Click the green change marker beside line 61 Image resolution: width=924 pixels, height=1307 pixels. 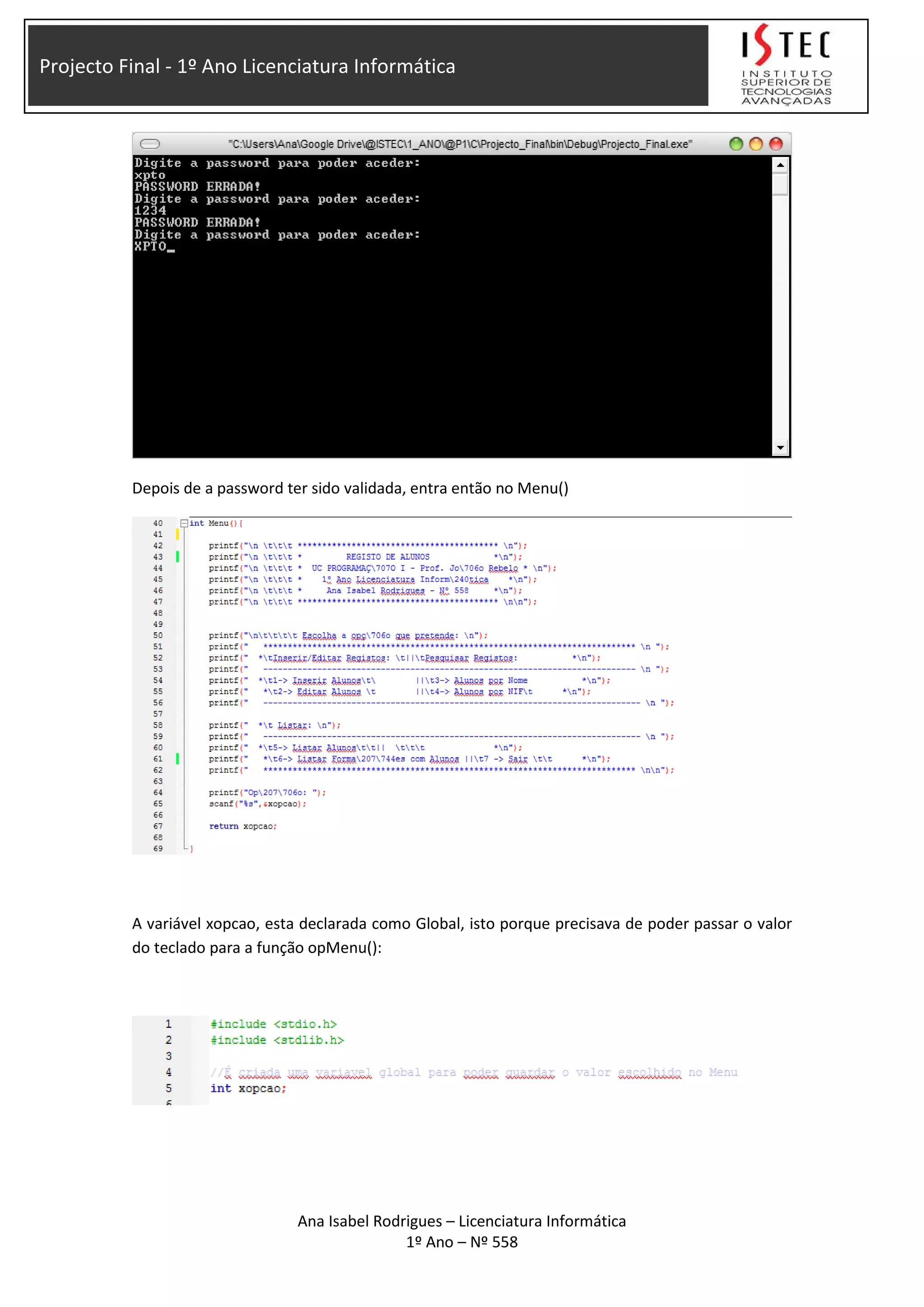coord(177,759)
